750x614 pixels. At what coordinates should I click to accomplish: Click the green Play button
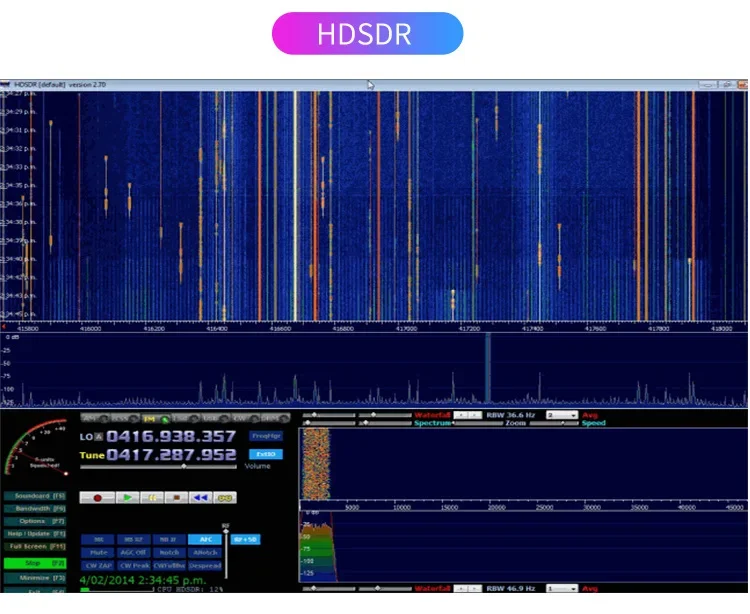128,497
